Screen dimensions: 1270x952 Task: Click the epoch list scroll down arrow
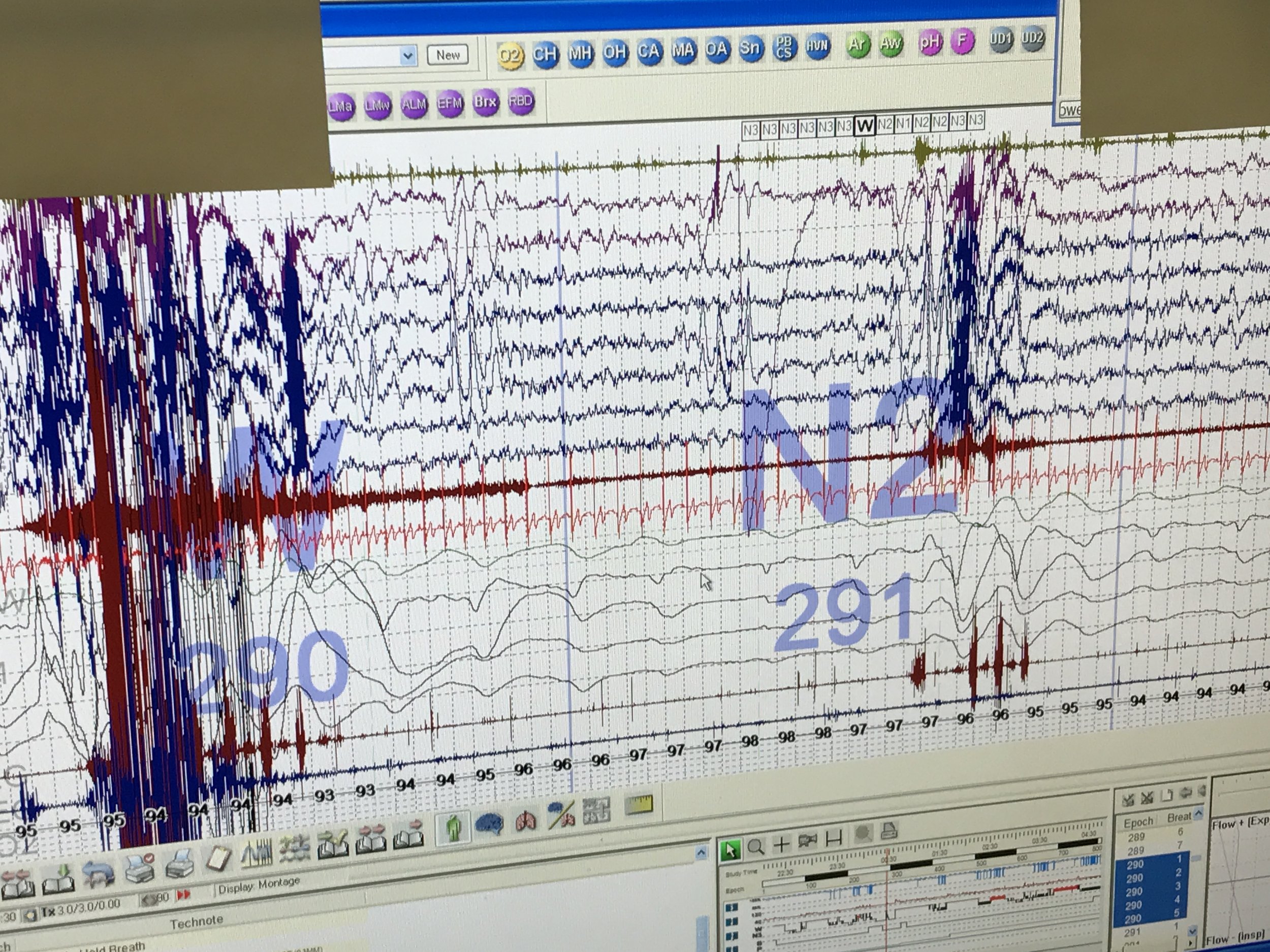[1192, 931]
